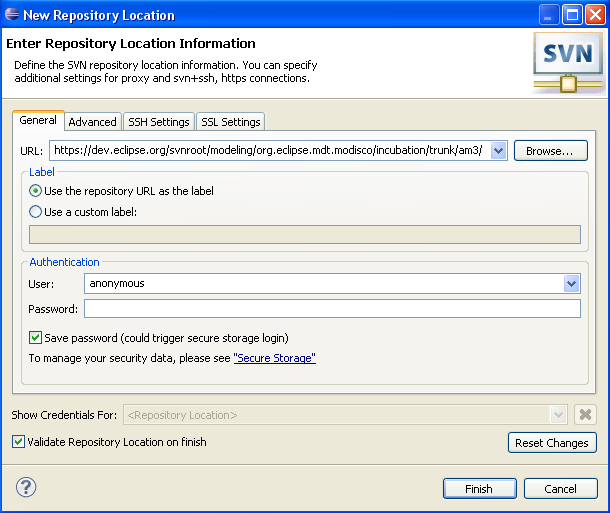
Task: Click the Reset Changes button
Action: pyautogui.click(x=552, y=443)
